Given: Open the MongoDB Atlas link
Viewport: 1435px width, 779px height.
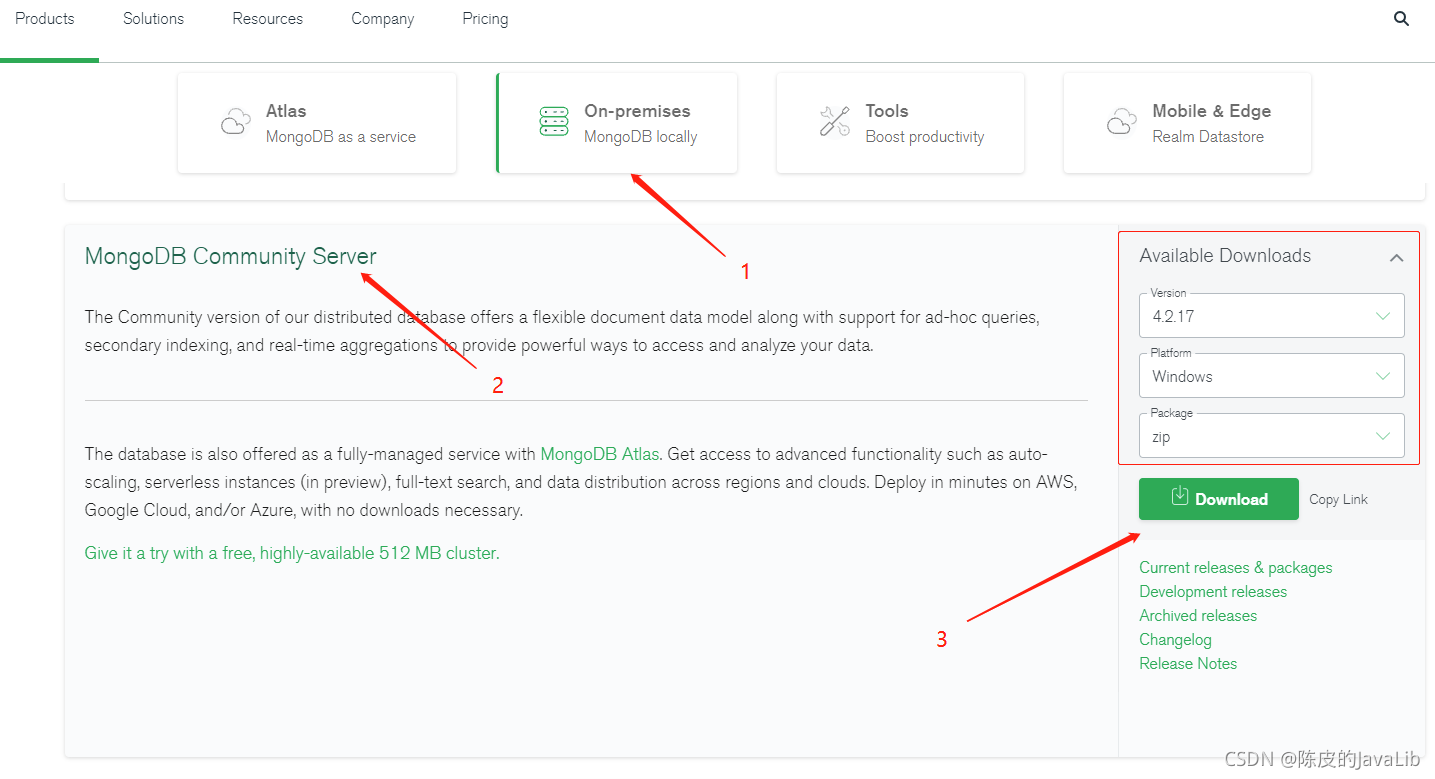Looking at the screenshot, I should click(599, 454).
